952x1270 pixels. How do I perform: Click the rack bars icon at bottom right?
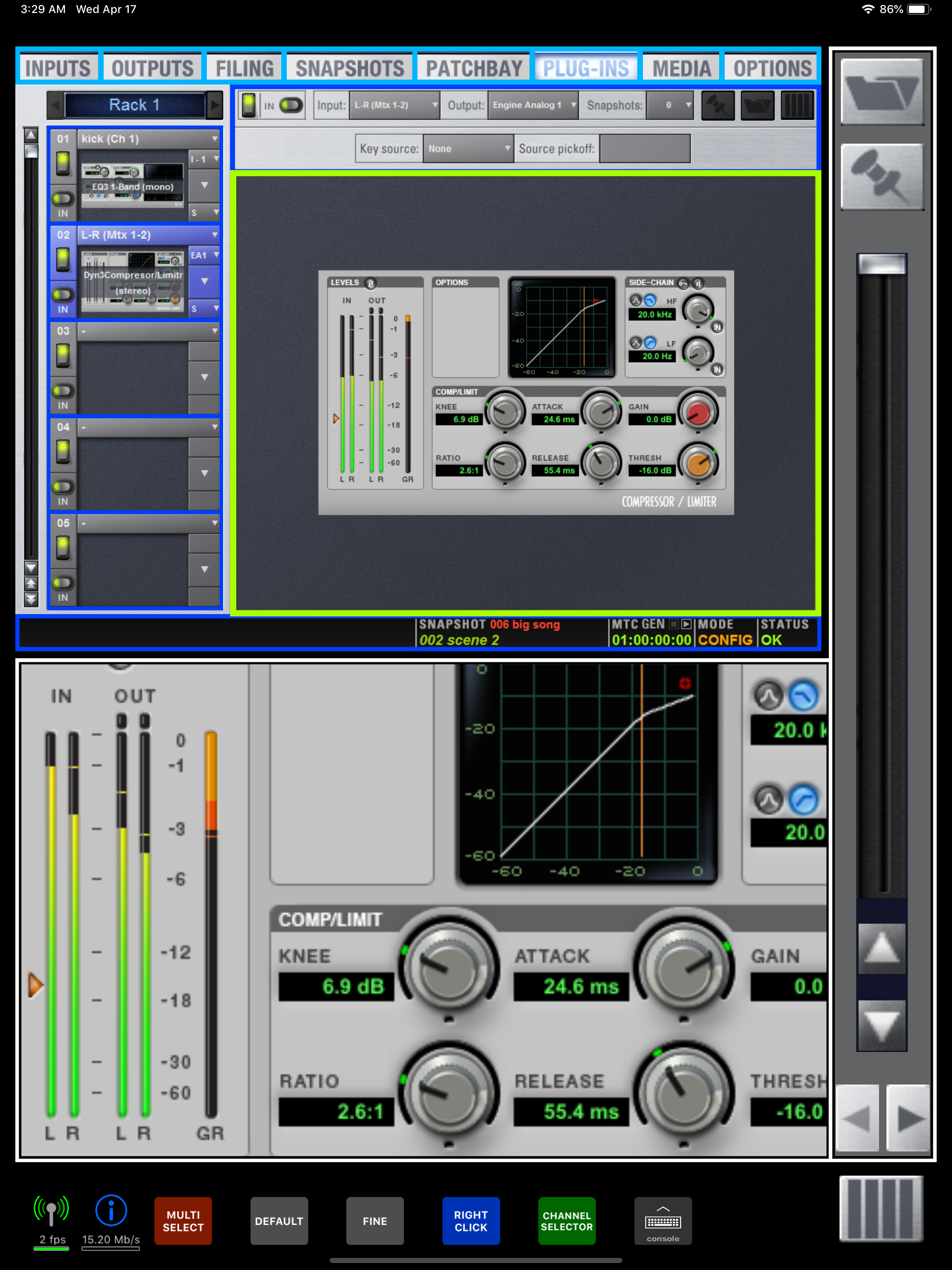(x=881, y=1208)
